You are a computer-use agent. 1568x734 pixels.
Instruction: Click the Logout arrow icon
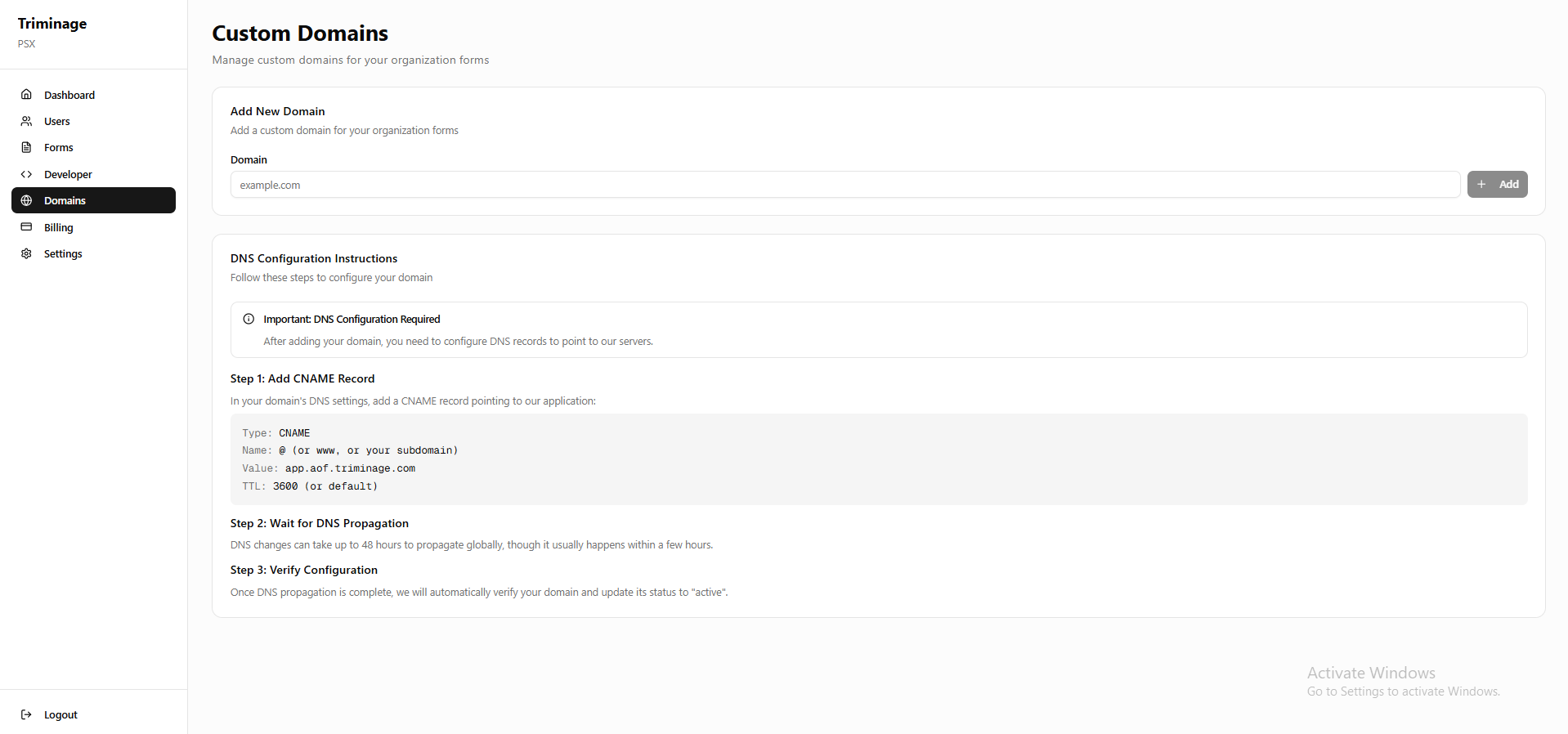[28, 714]
